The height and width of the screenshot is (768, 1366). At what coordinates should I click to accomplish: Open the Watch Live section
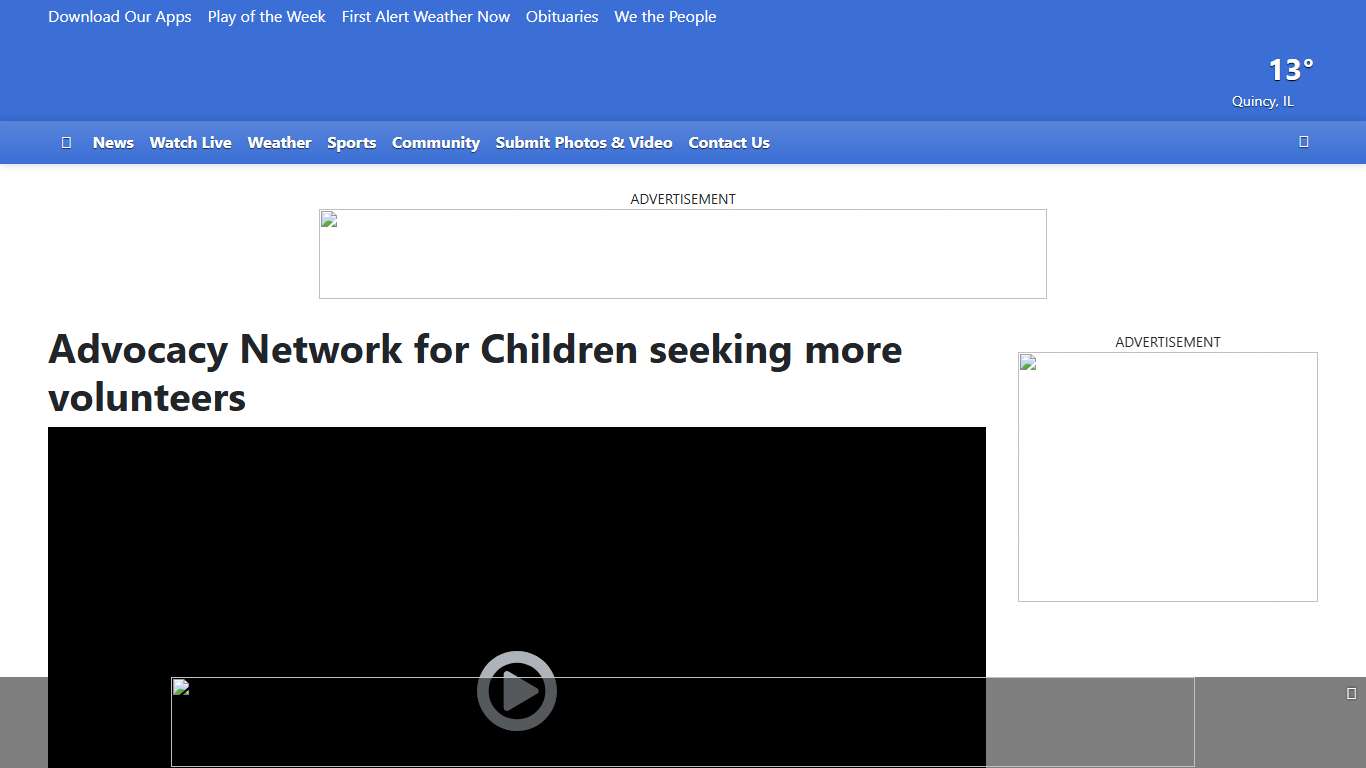190,142
